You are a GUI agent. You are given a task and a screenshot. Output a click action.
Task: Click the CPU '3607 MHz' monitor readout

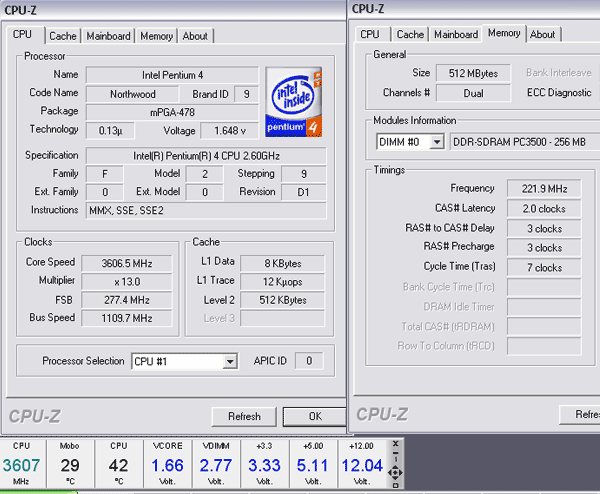coord(21,464)
